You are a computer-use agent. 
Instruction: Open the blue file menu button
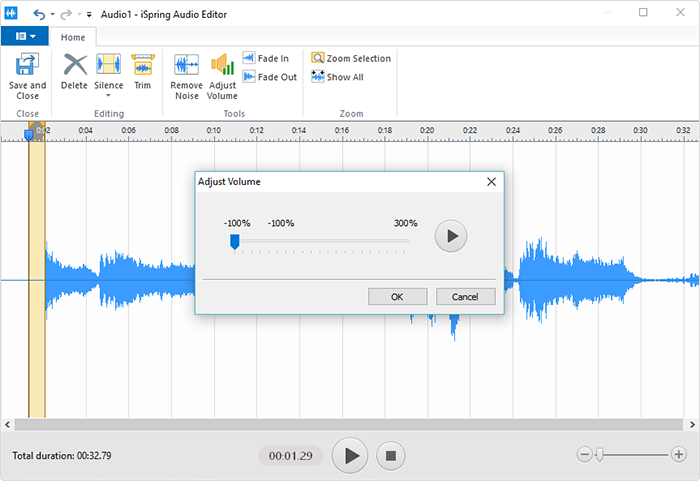pos(25,36)
